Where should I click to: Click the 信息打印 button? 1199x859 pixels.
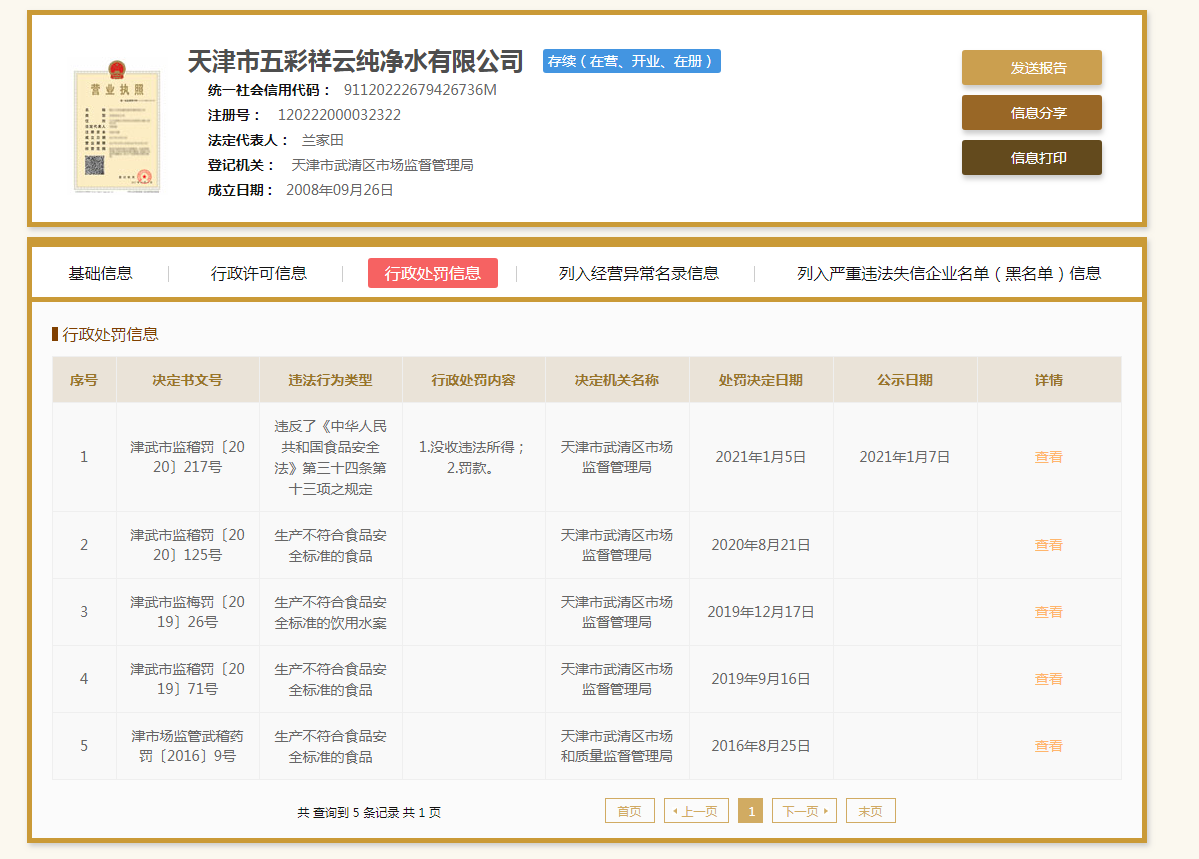1032,158
